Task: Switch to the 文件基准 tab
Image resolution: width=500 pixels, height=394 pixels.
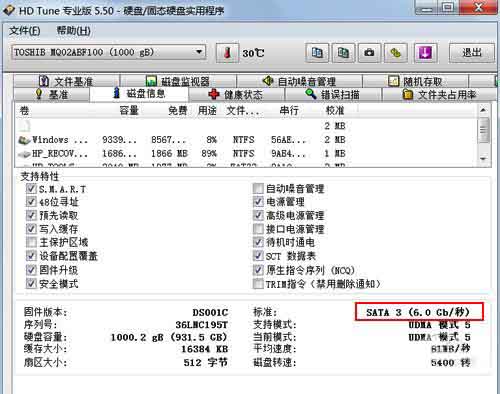Action: [66, 81]
